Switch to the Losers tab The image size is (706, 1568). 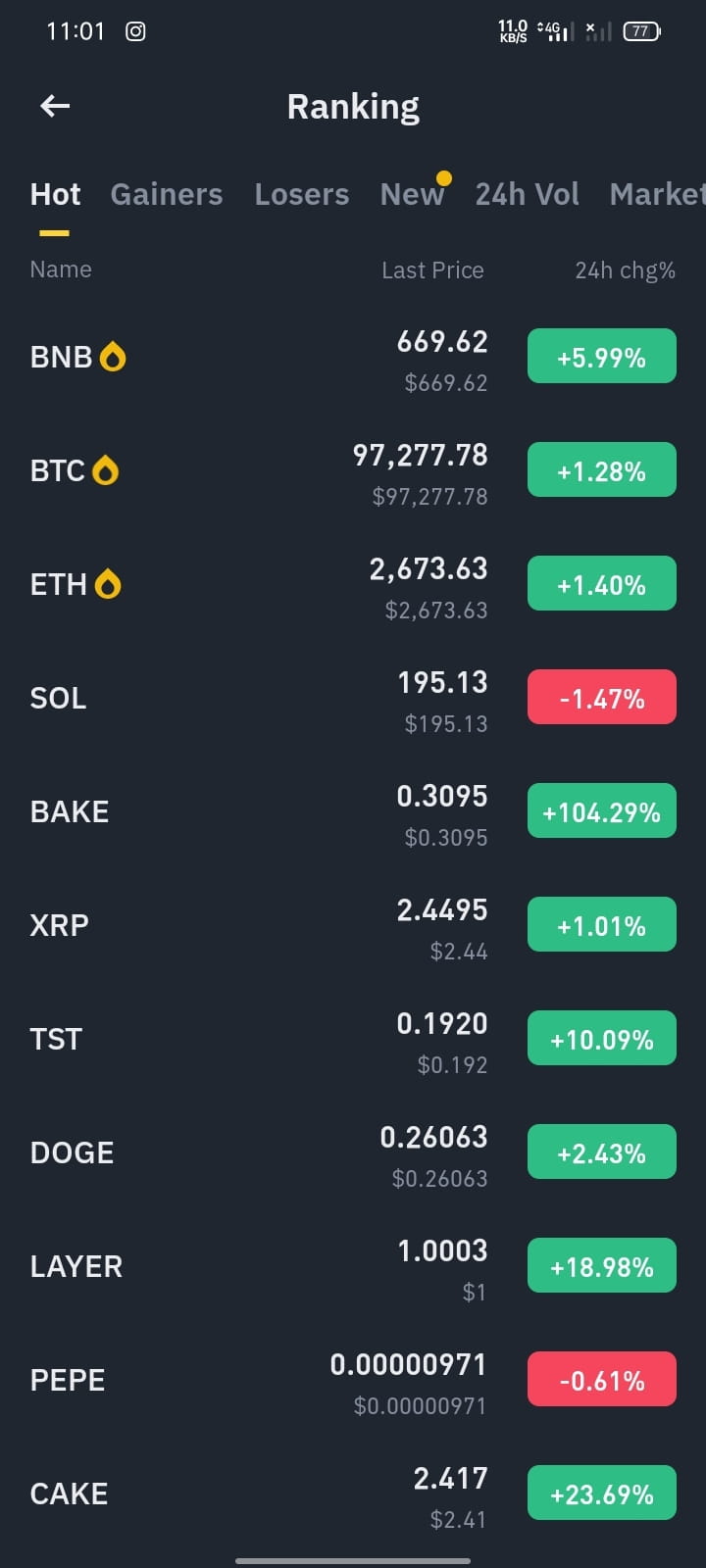pos(302,194)
